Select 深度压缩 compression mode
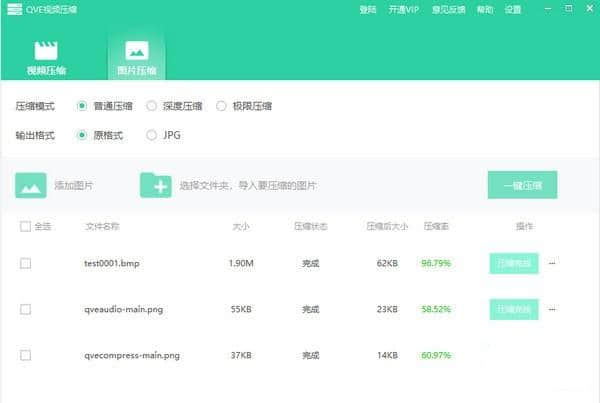 (152, 105)
